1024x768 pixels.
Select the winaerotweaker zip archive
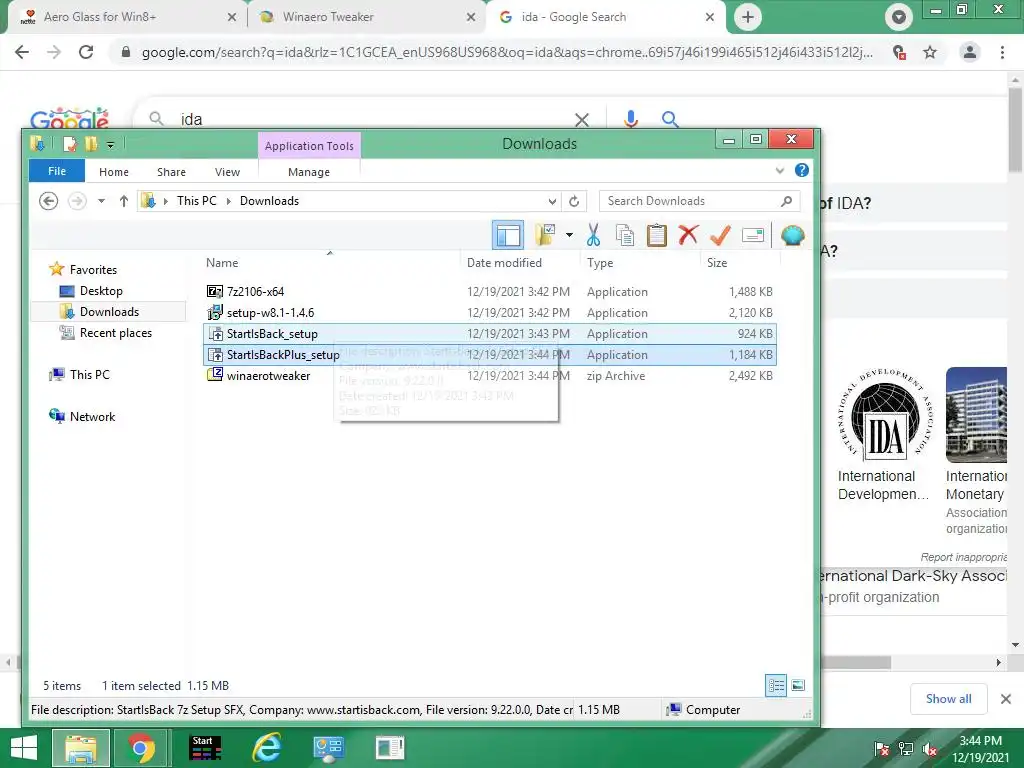pos(490,376)
